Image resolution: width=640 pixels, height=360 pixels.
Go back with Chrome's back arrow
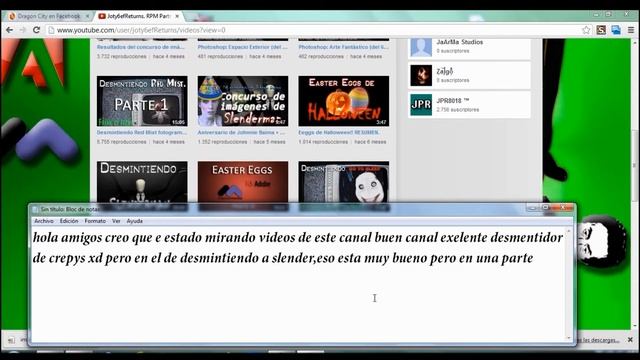point(9,30)
